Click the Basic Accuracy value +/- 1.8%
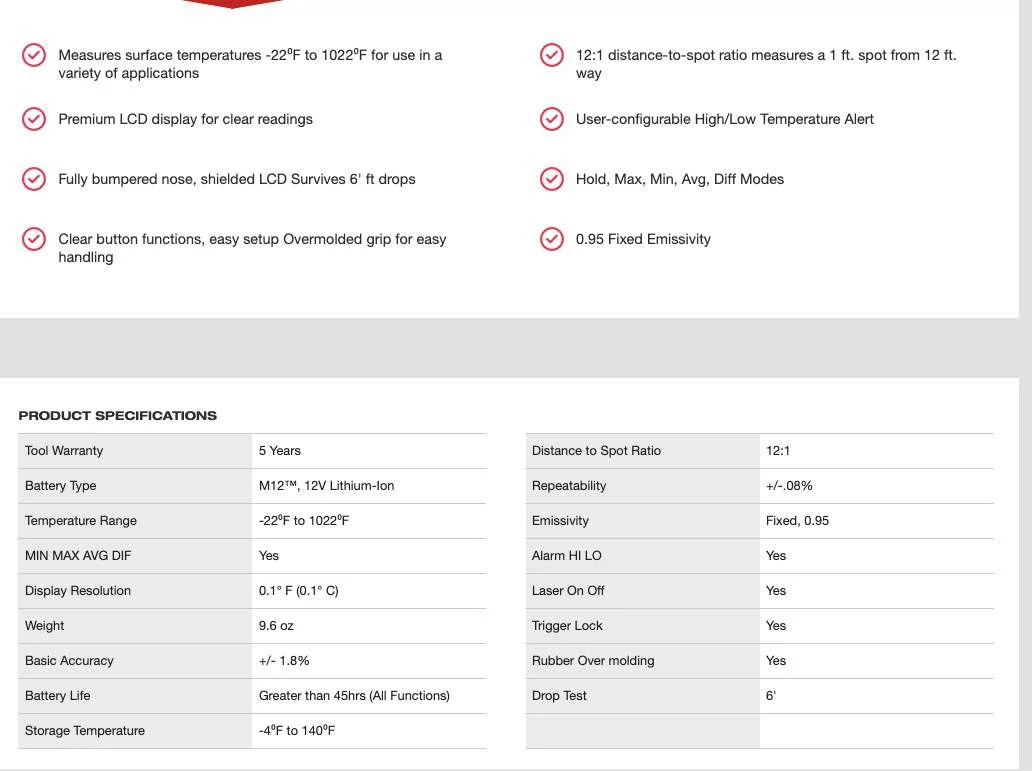The width and height of the screenshot is (1032, 771). 284,661
